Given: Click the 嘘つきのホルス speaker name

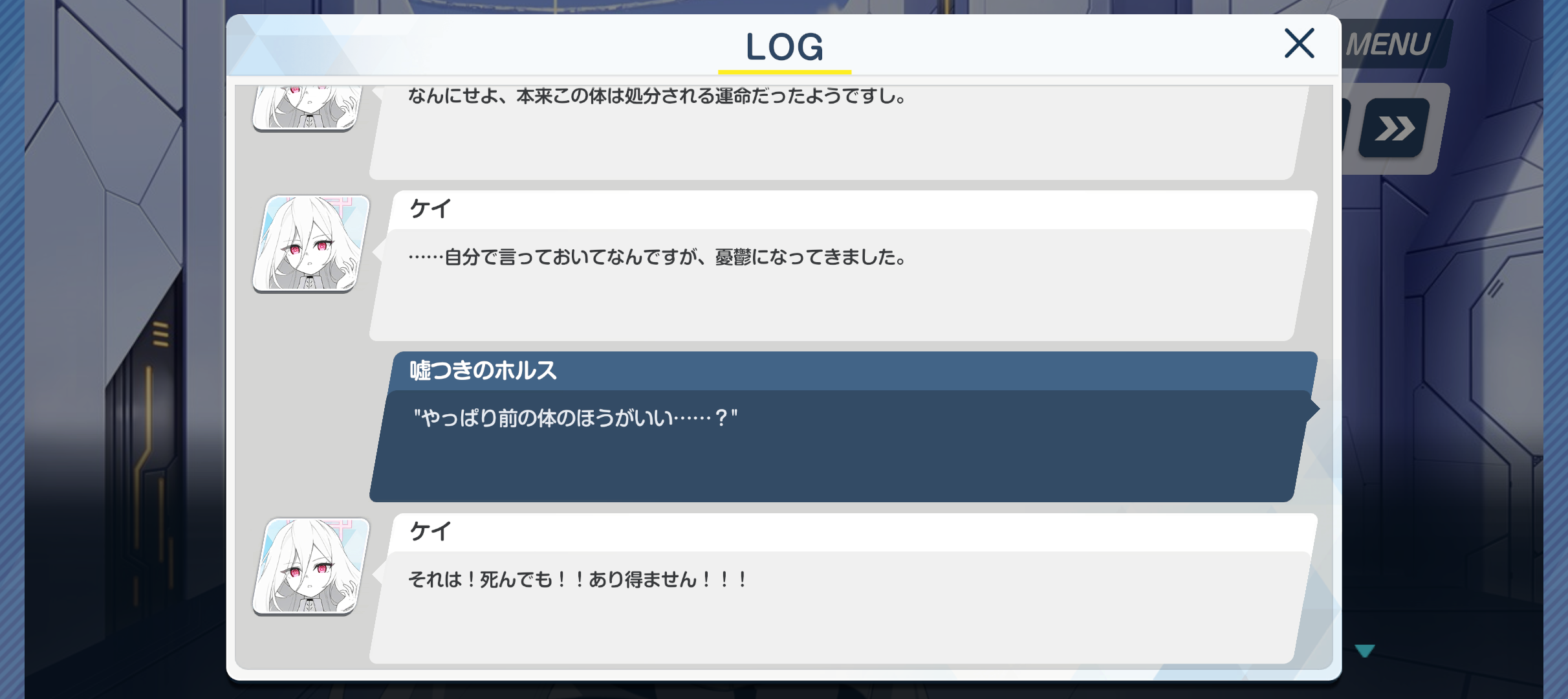Looking at the screenshot, I should point(483,370).
